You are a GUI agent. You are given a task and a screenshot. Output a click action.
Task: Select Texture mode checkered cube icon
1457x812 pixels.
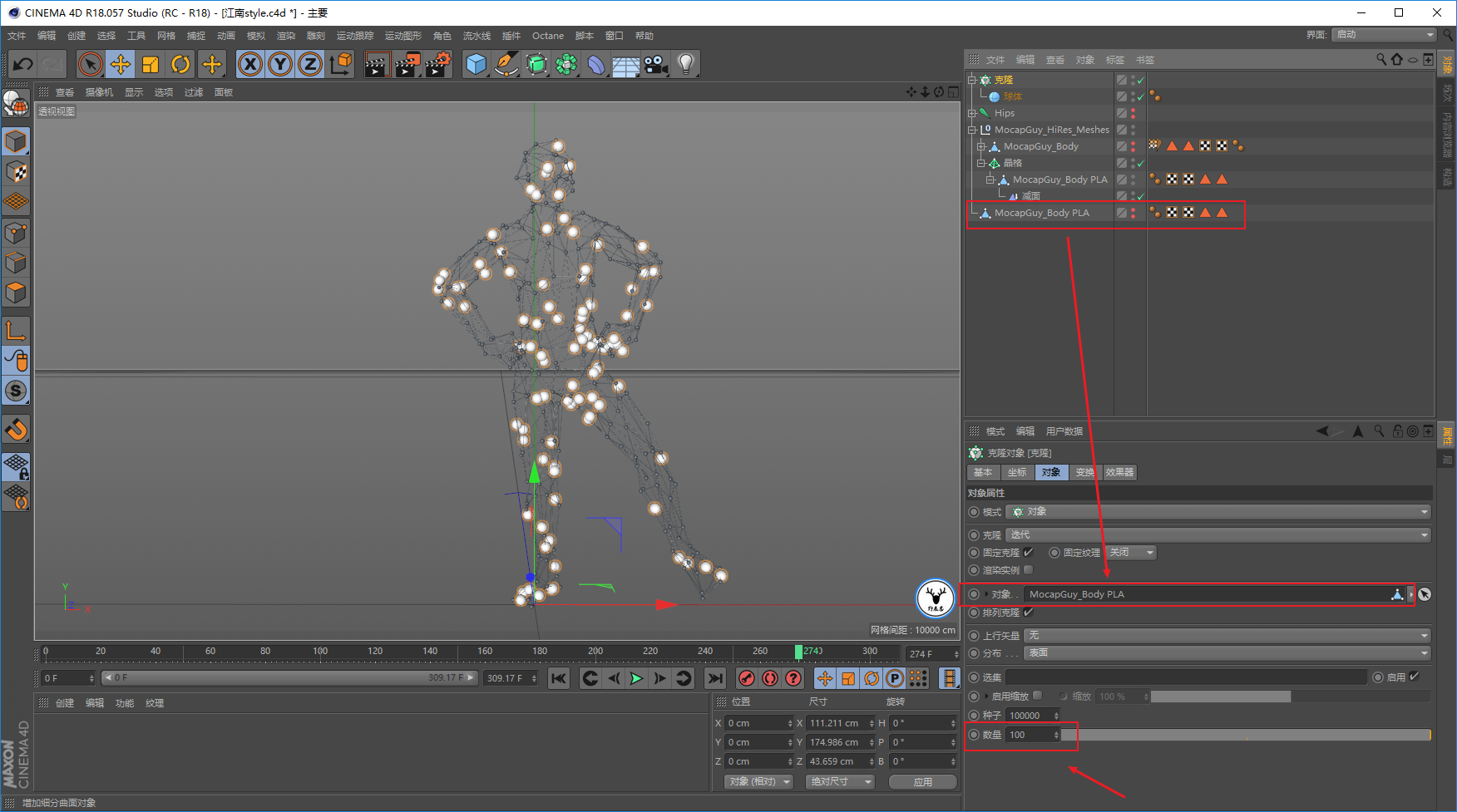pyautogui.click(x=16, y=171)
